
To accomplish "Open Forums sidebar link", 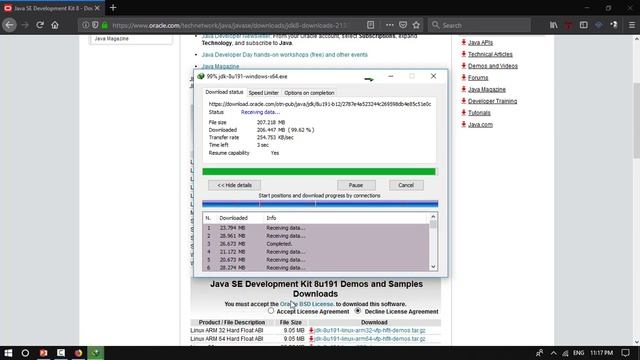I will (x=478, y=78).
